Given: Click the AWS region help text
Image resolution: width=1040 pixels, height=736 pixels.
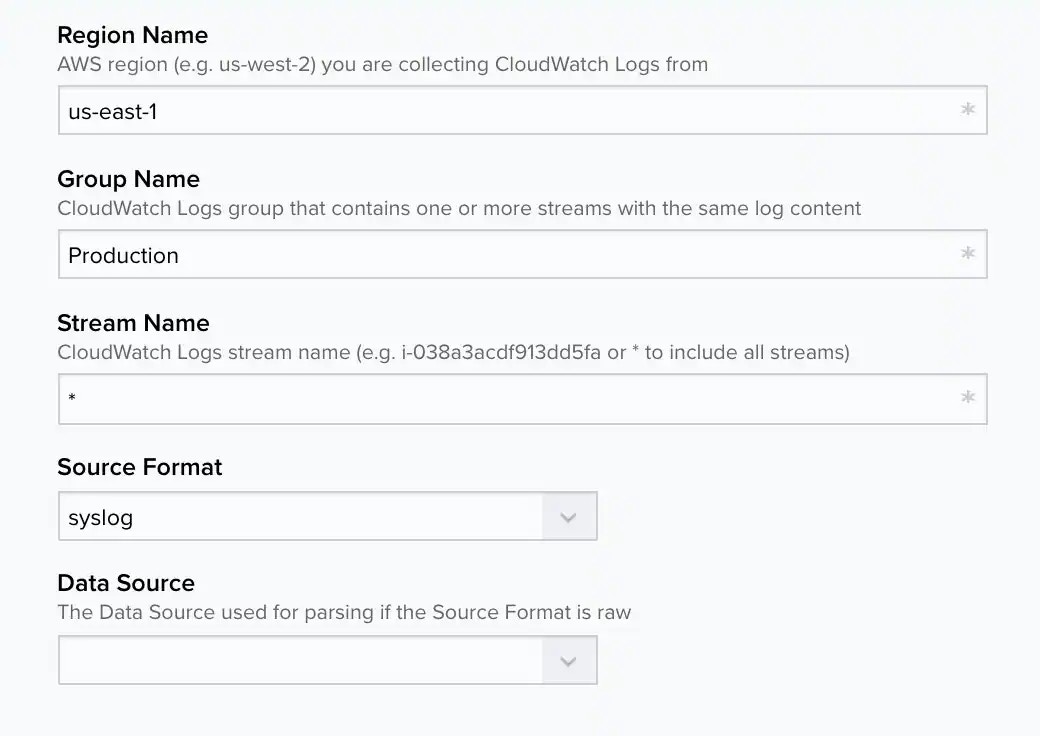Looking at the screenshot, I should 382,65.
